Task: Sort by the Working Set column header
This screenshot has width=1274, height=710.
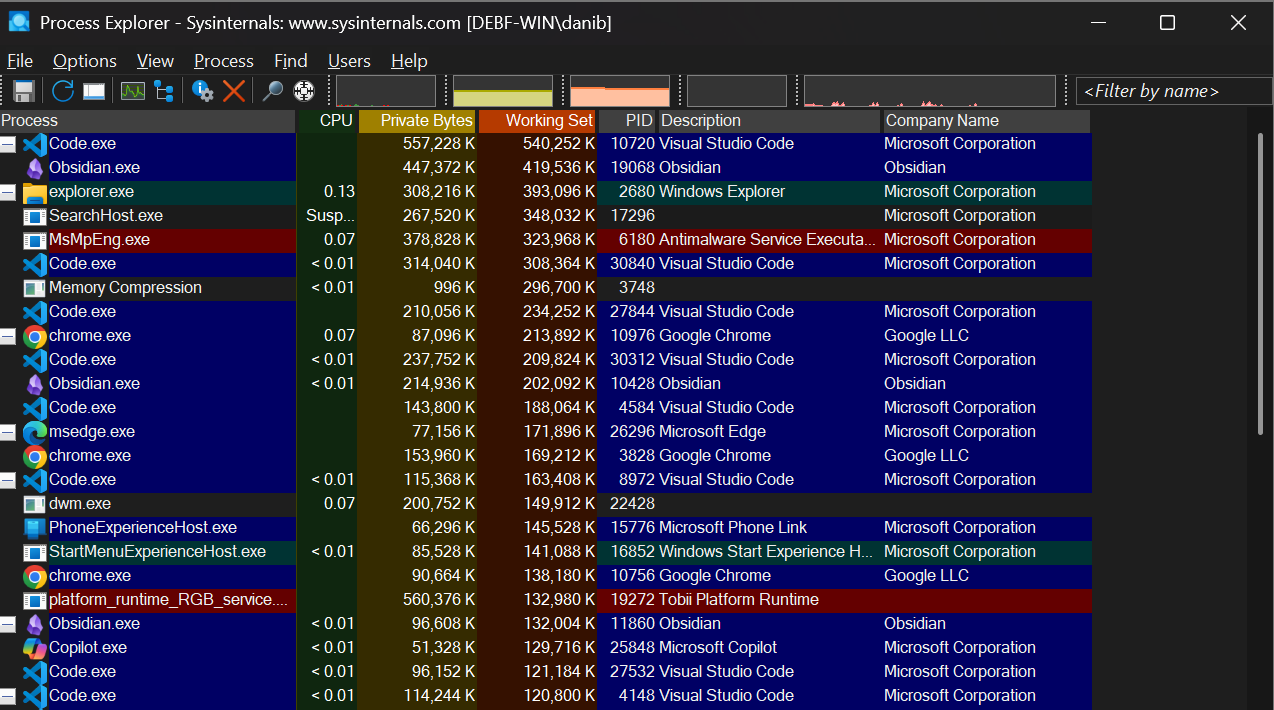Action: (537, 121)
